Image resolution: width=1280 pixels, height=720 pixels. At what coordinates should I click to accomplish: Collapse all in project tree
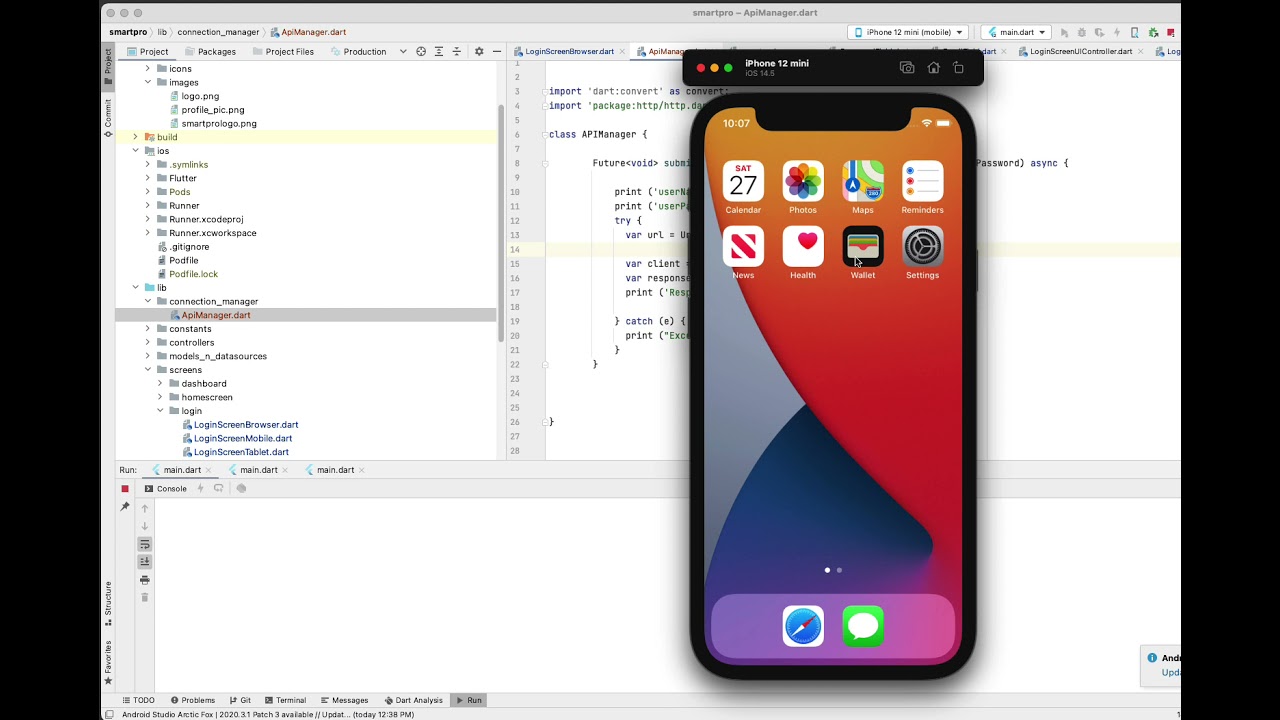click(457, 51)
